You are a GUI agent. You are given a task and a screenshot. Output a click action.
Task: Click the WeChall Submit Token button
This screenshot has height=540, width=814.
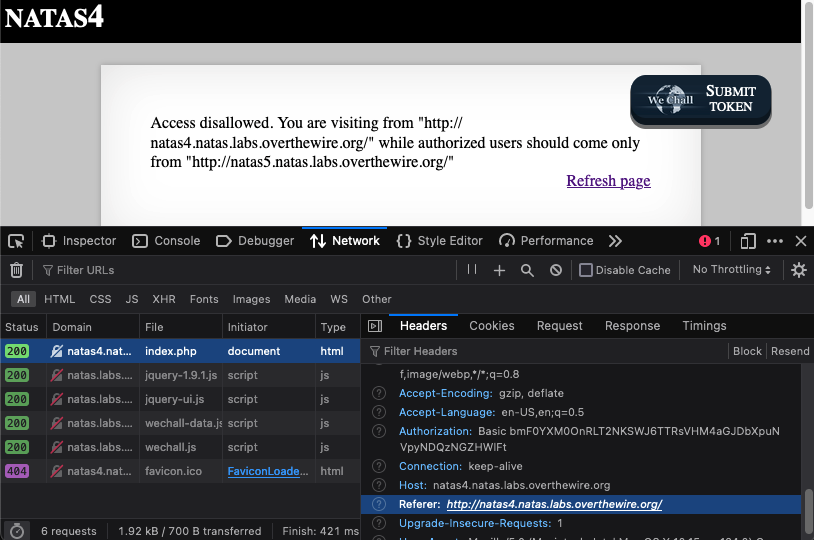701,100
